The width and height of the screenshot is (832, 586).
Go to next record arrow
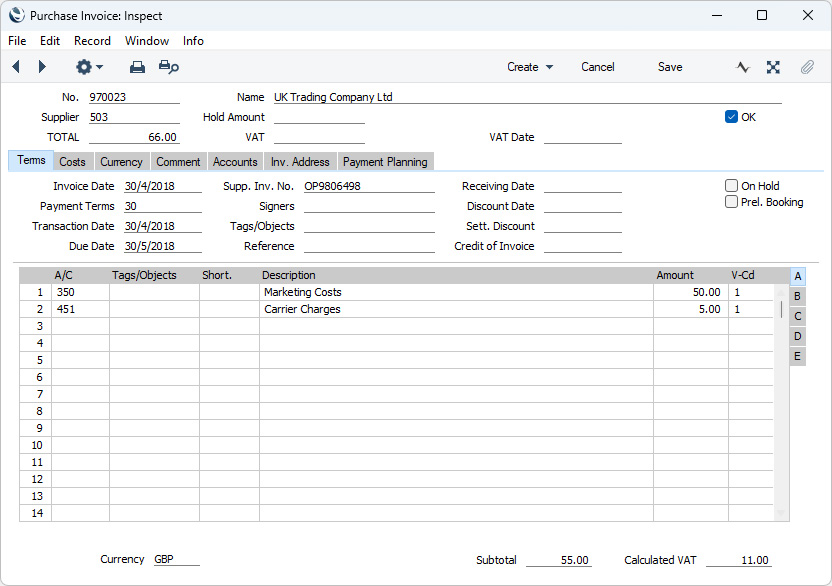(42, 67)
